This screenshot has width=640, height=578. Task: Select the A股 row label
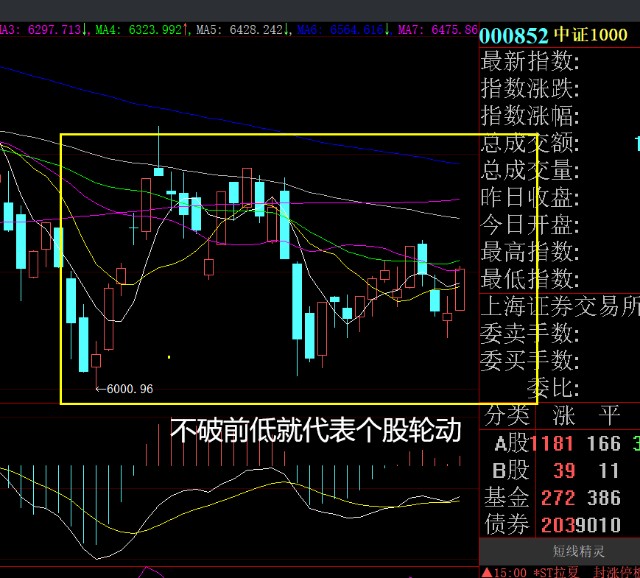[x=511, y=444]
